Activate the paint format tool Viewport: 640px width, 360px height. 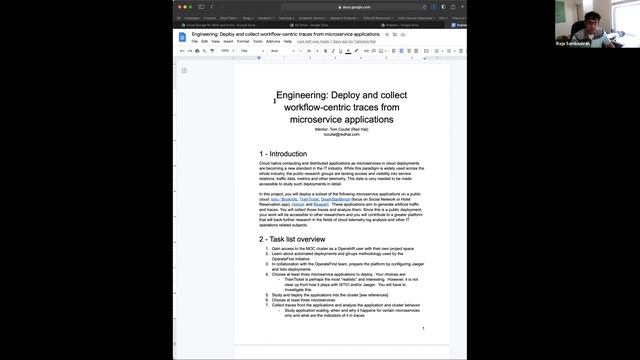pos(212,51)
